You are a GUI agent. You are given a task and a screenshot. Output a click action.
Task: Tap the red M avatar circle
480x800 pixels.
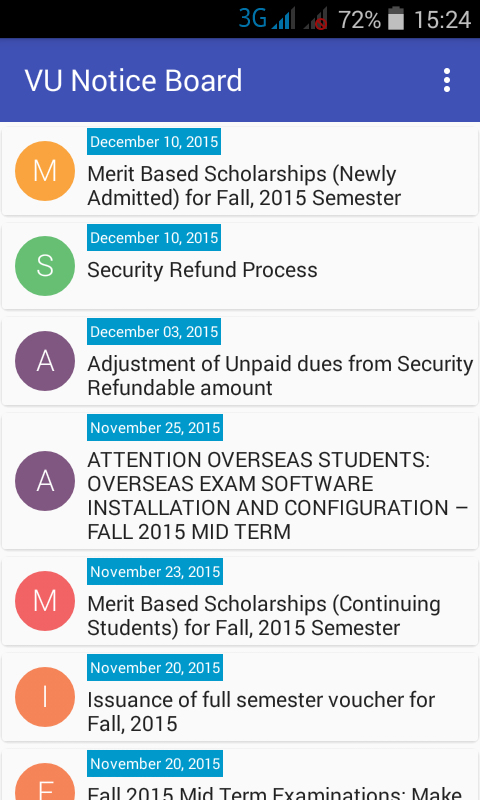pos(45,601)
